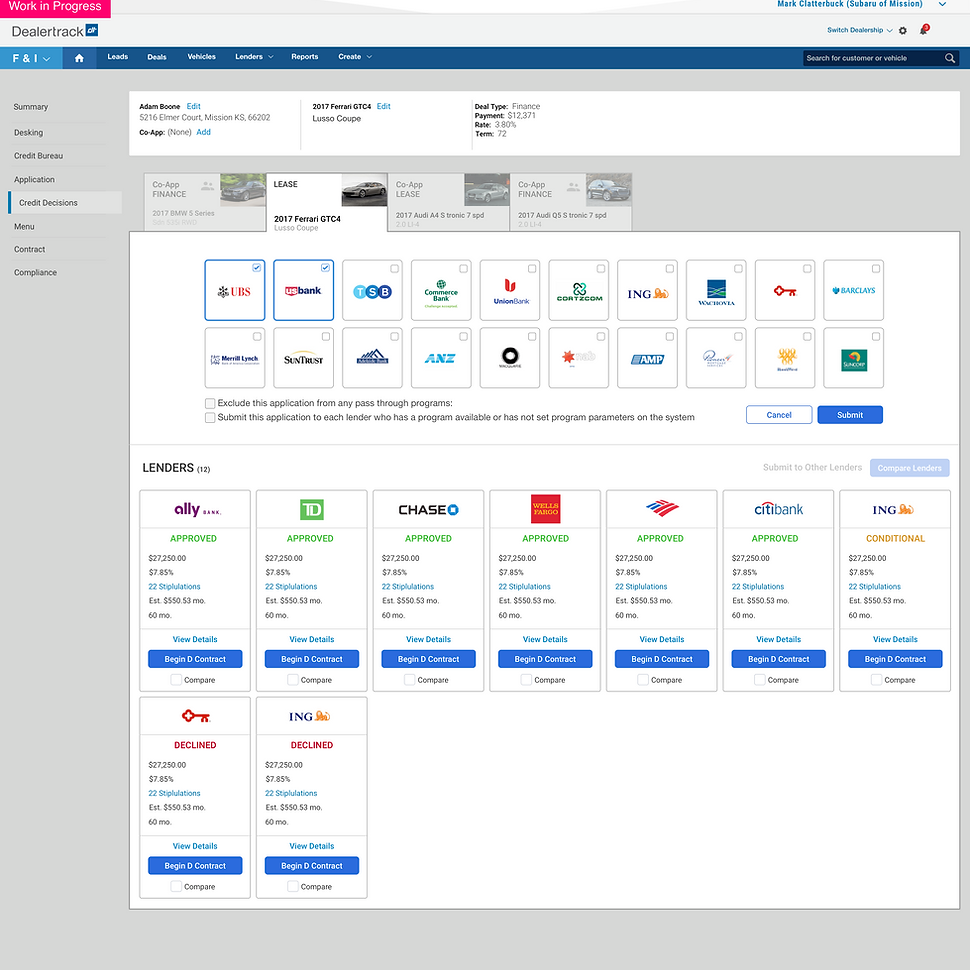Click the Chase logo
Viewport: 970px width, 970px height.
[x=428, y=510]
